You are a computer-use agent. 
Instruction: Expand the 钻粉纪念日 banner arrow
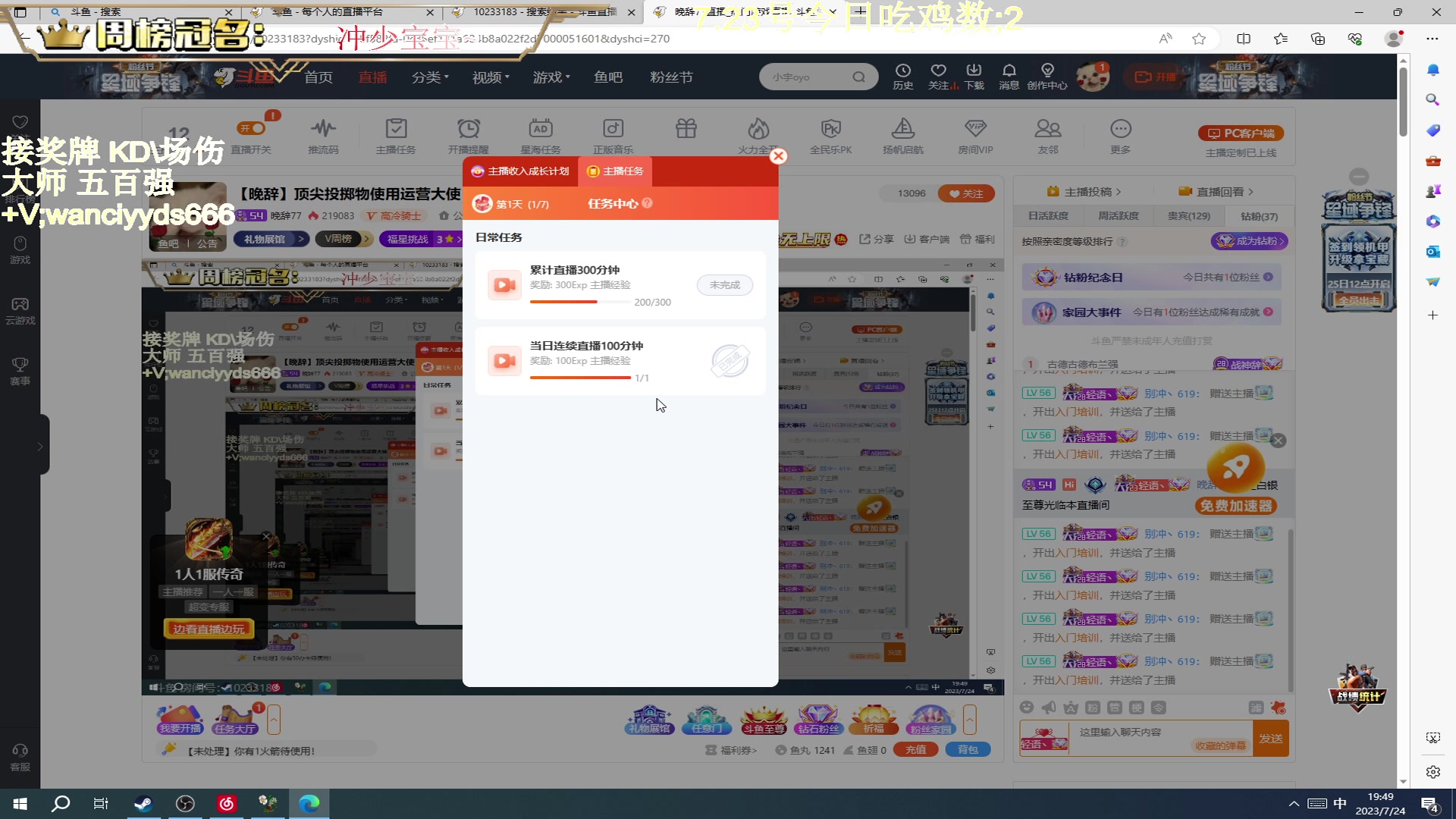pos(1268,278)
